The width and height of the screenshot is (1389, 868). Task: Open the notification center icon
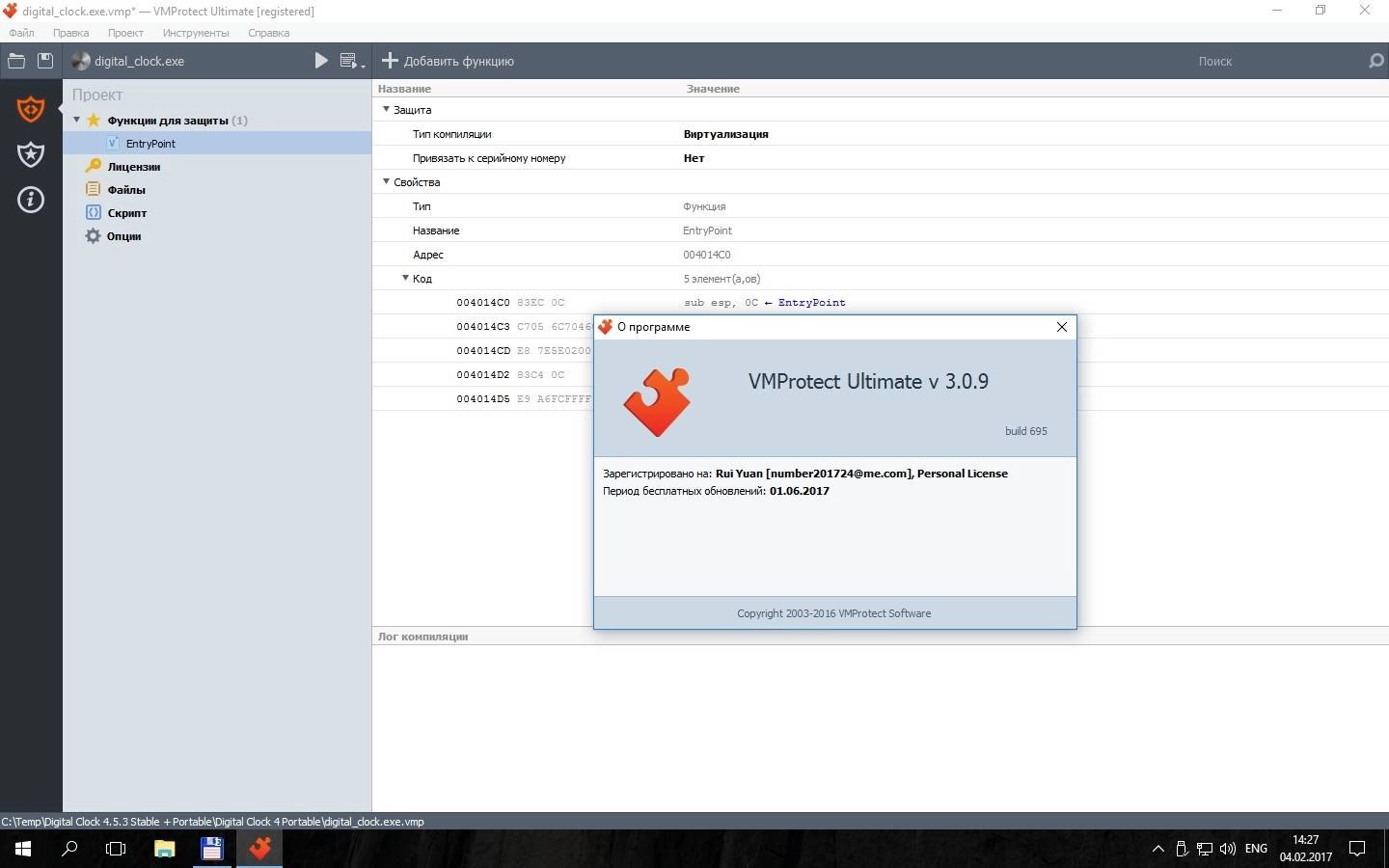tap(1357, 849)
